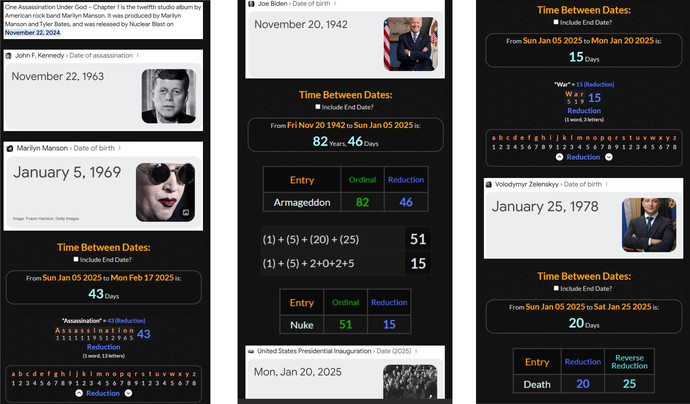Click the 'Fri Nov 20 1942 to Sun Jan 05 2025' range
Screen dimensions: 690x404
point(350,125)
